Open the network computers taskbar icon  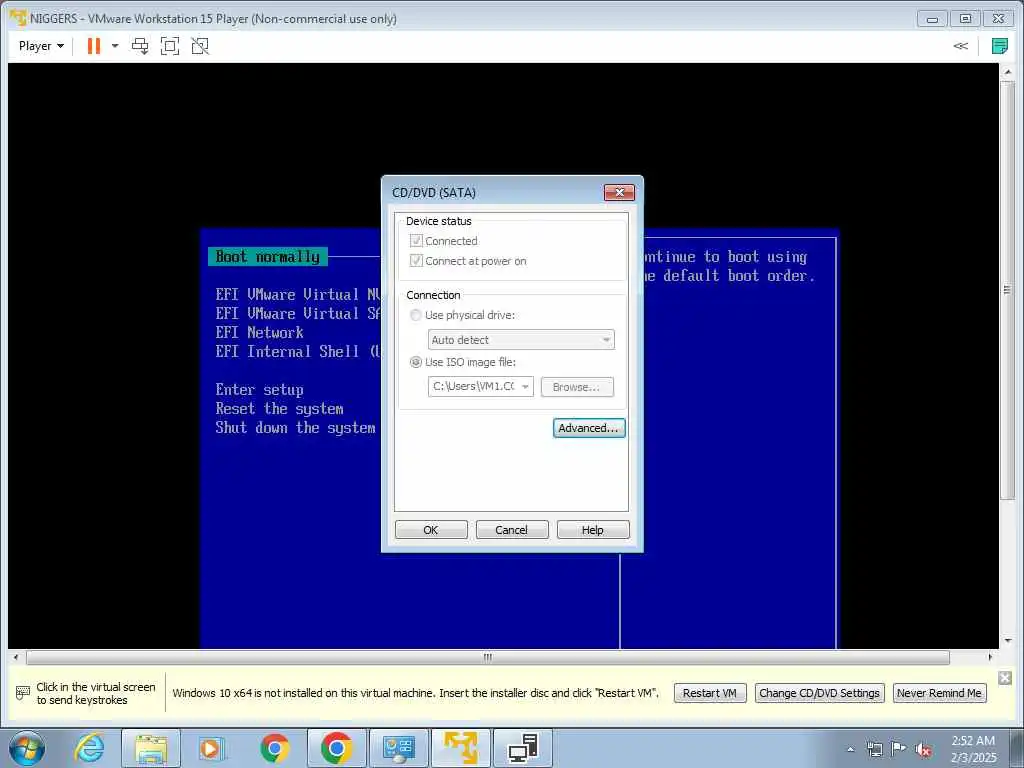pyautogui.click(x=522, y=748)
